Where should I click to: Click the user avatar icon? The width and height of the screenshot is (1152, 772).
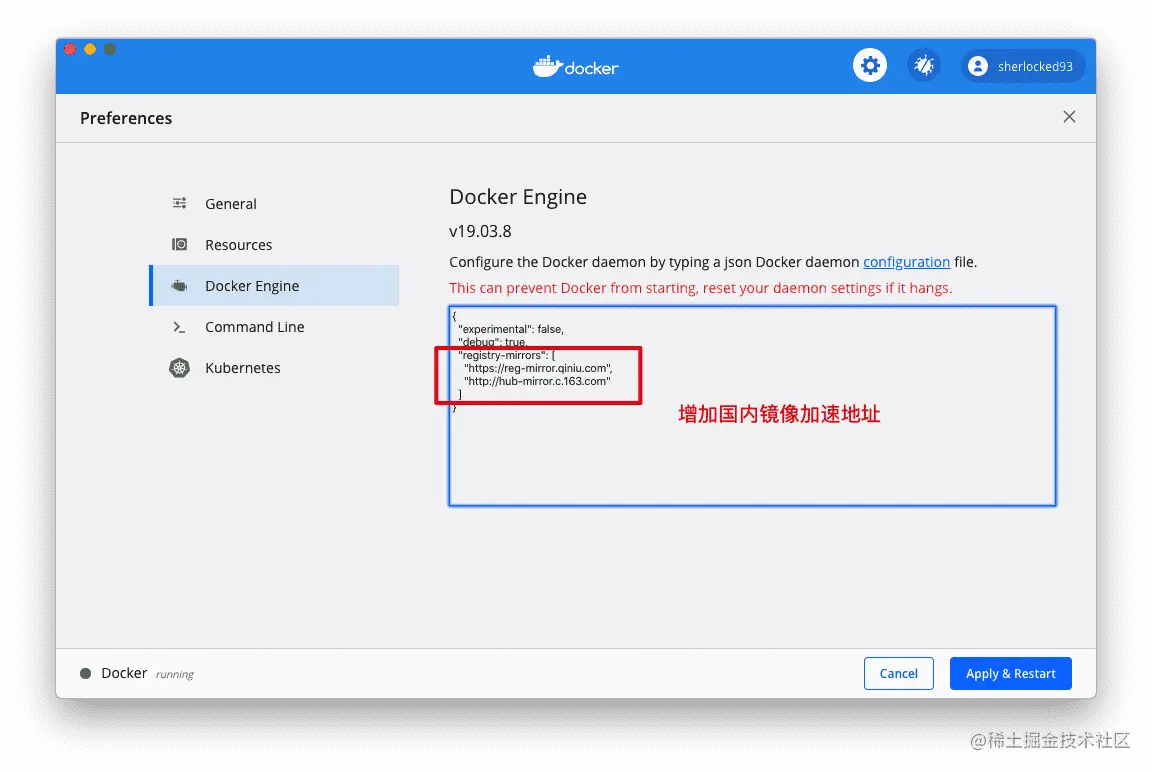[x=978, y=66]
